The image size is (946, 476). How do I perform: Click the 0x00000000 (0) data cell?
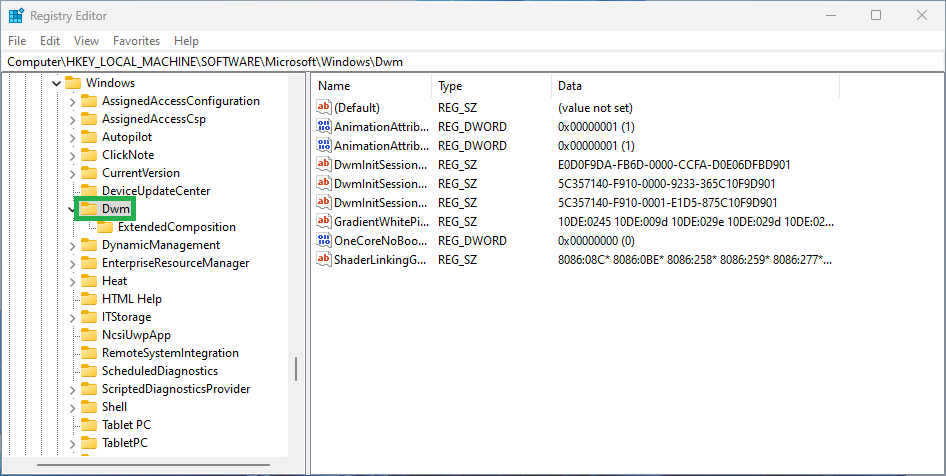(x=596, y=241)
